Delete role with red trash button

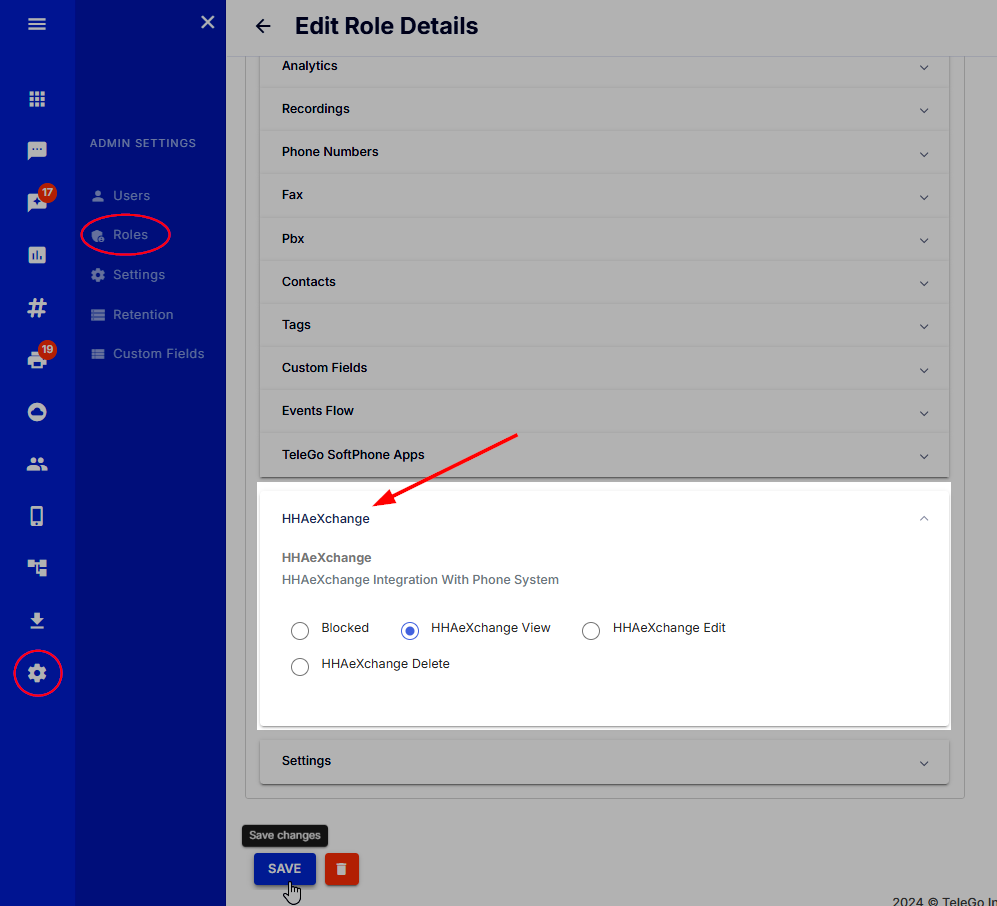pyautogui.click(x=341, y=869)
